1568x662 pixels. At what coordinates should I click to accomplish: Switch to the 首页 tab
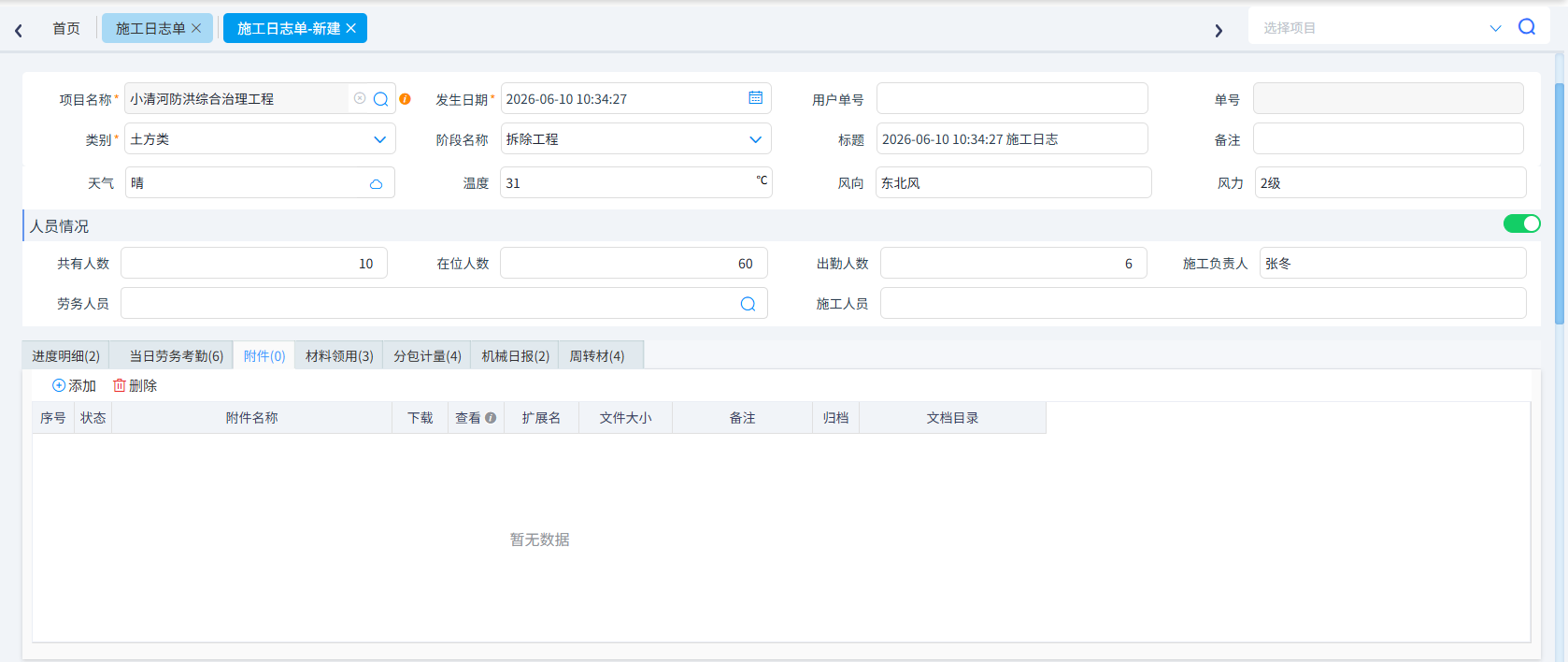[66, 28]
